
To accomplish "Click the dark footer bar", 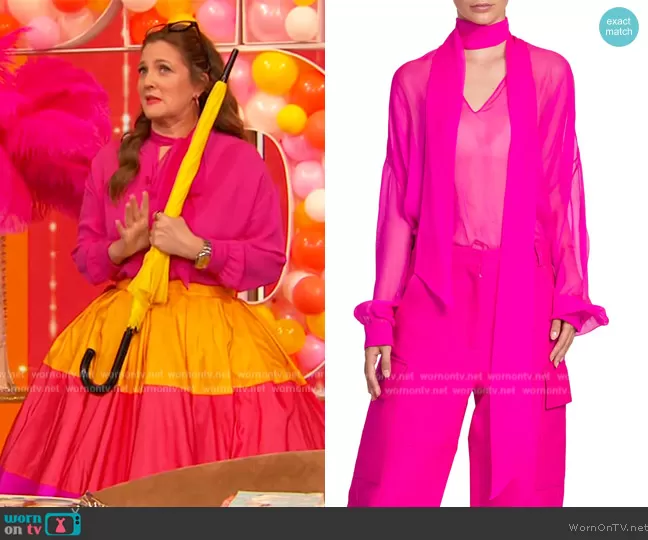I will coord(324,524).
